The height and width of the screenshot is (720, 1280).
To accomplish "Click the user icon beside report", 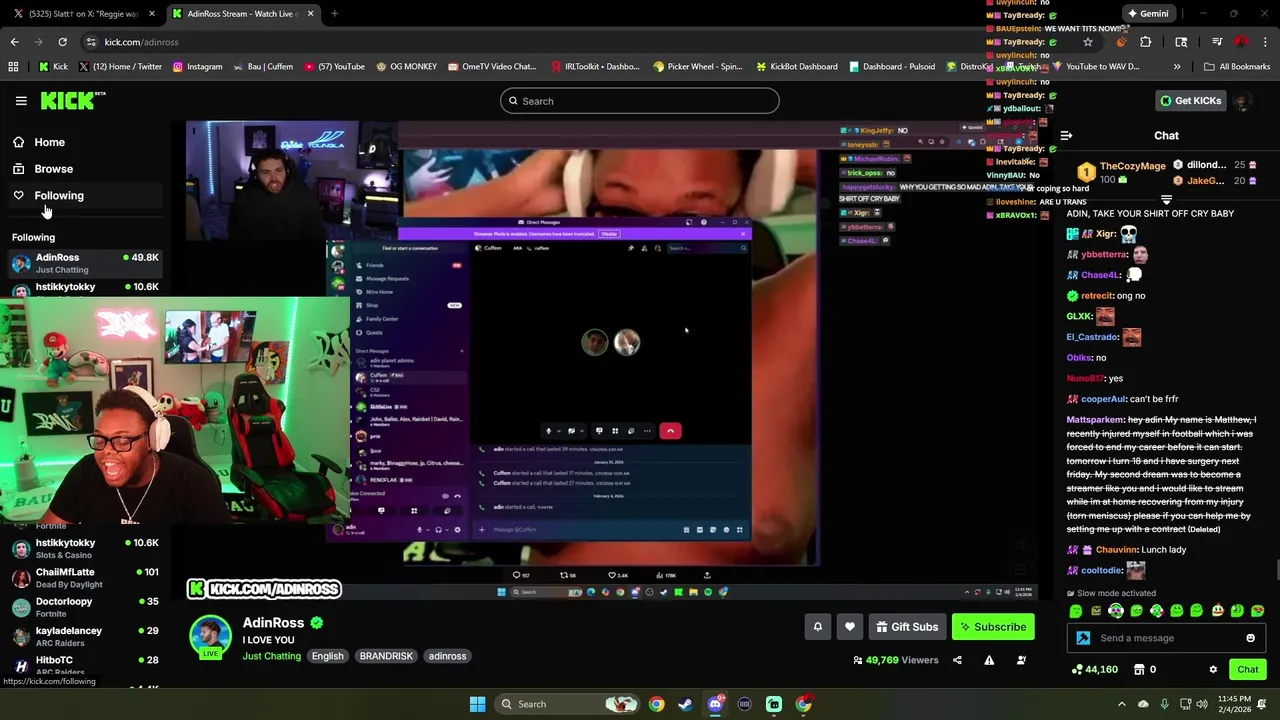I will (x=1021, y=660).
